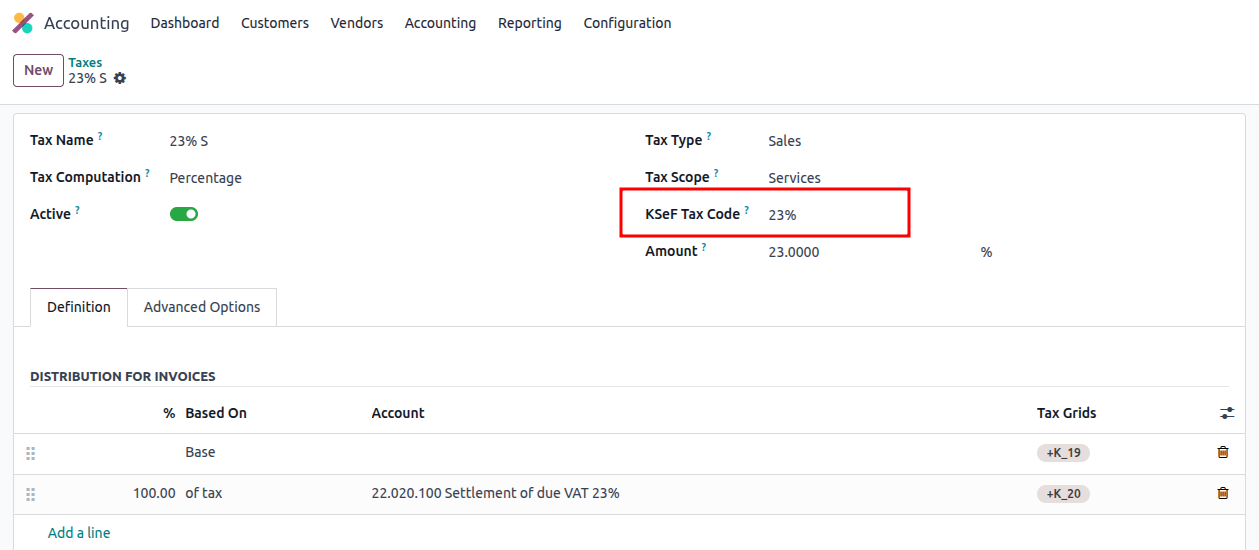Click the New button

(x=38, y=70)
